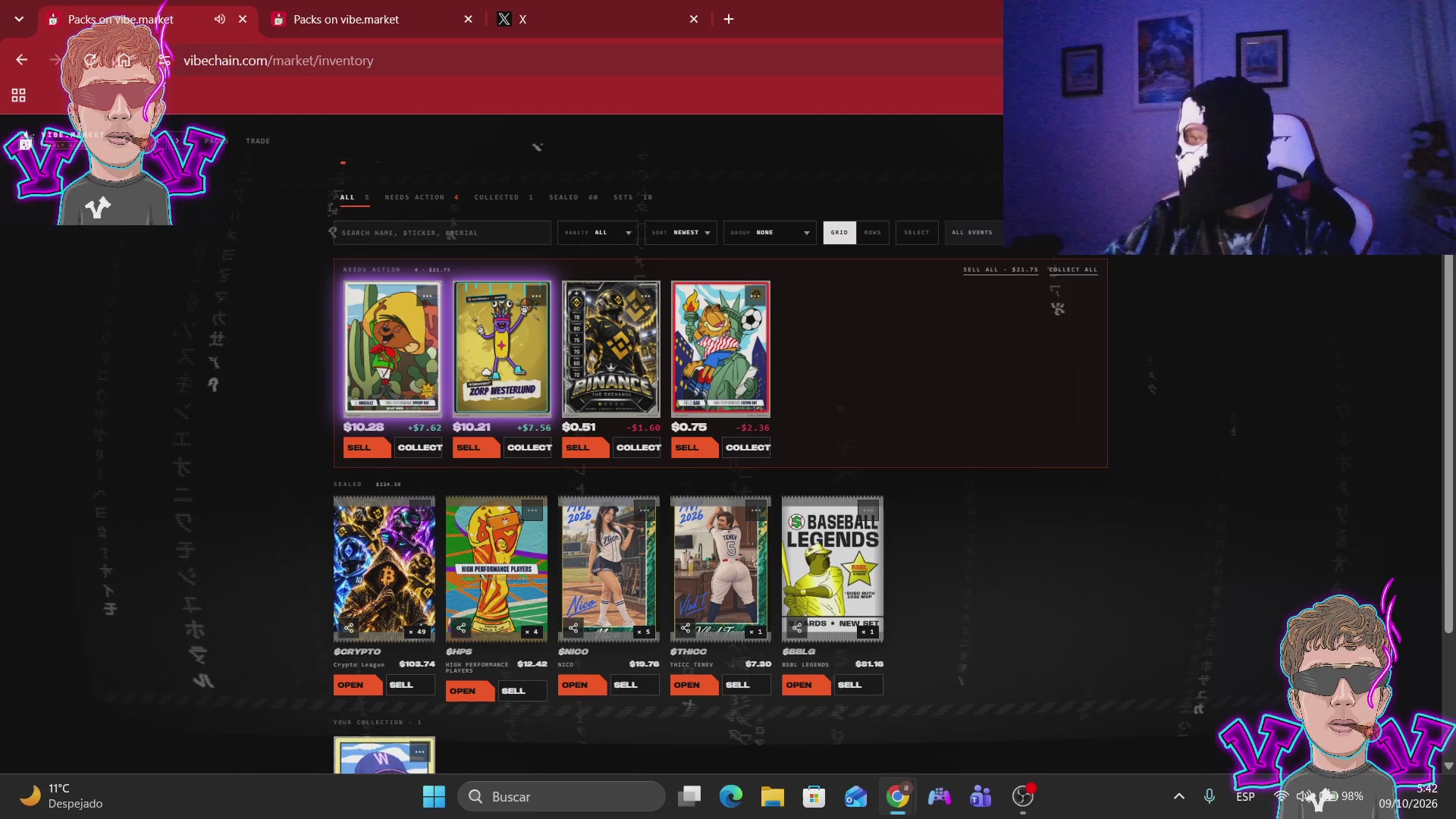1456x819 pixels.
Task: Share the $THICC Tenev pack
Action: pyautogui.click(x=686, y=628)
